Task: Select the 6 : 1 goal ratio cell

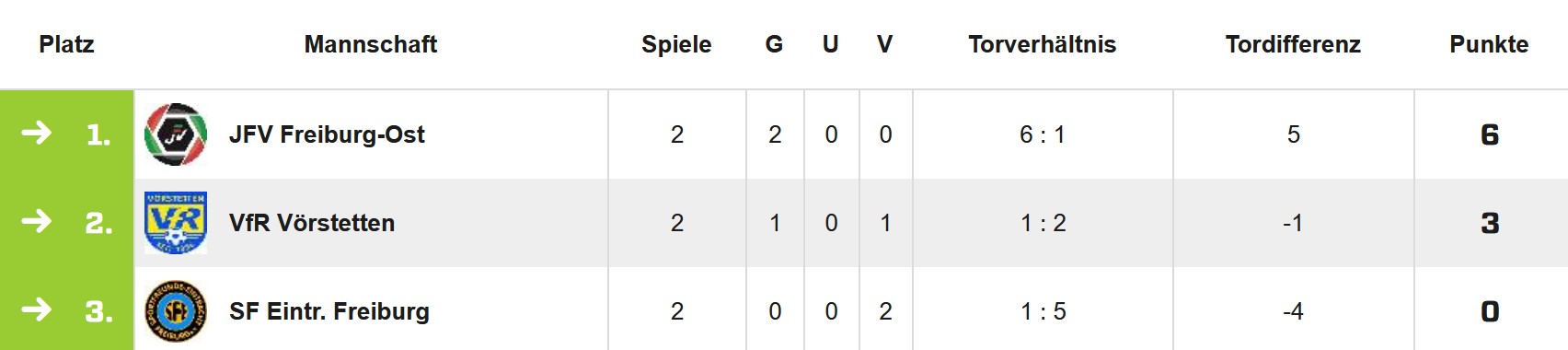Action: (x=1043, y=134)
